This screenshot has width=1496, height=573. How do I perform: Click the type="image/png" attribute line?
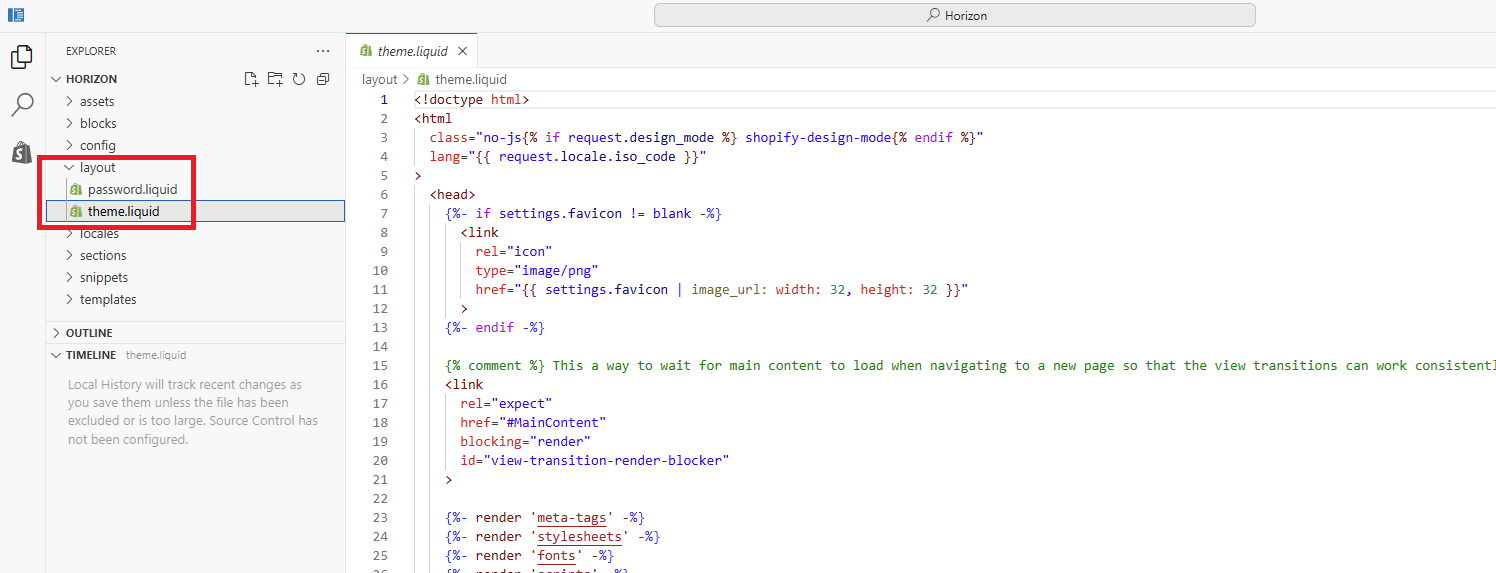point(537,271)
